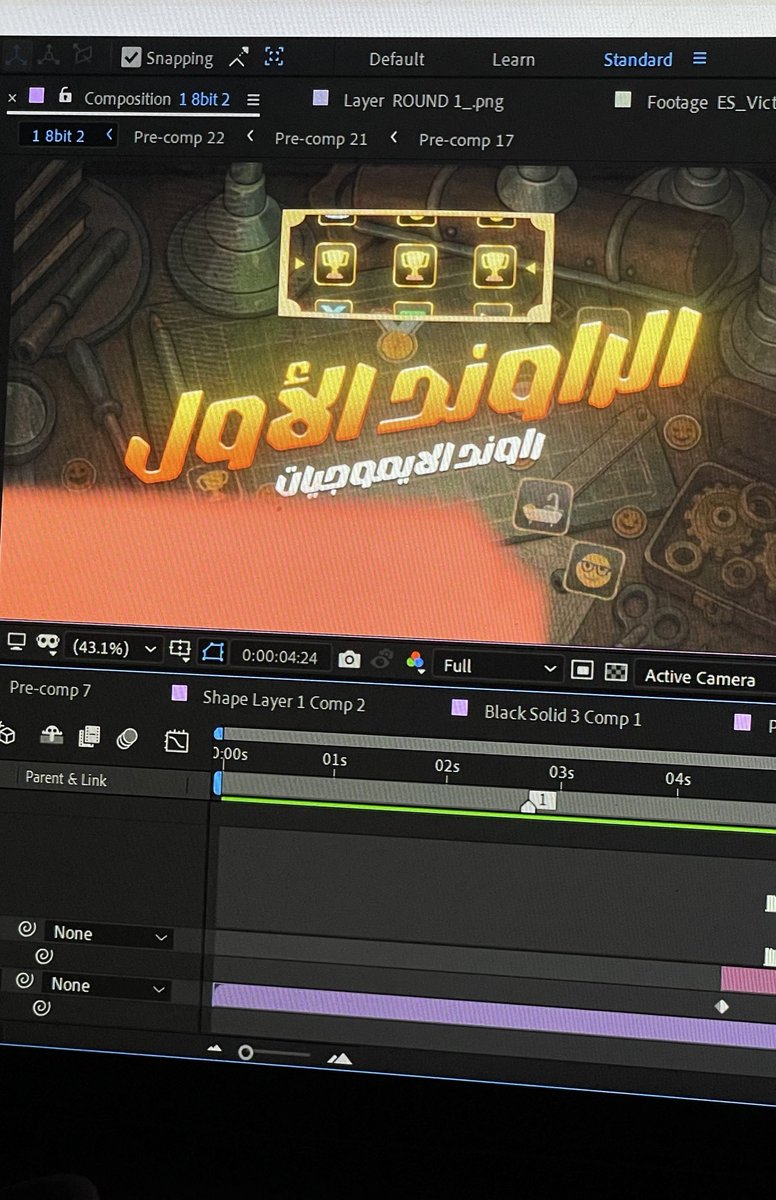This screenshot has width=776, height=1200.
Task: Switch to the Pre-comp 7 timeline tab
Action: pyautogui.click(x=50, y=688)
